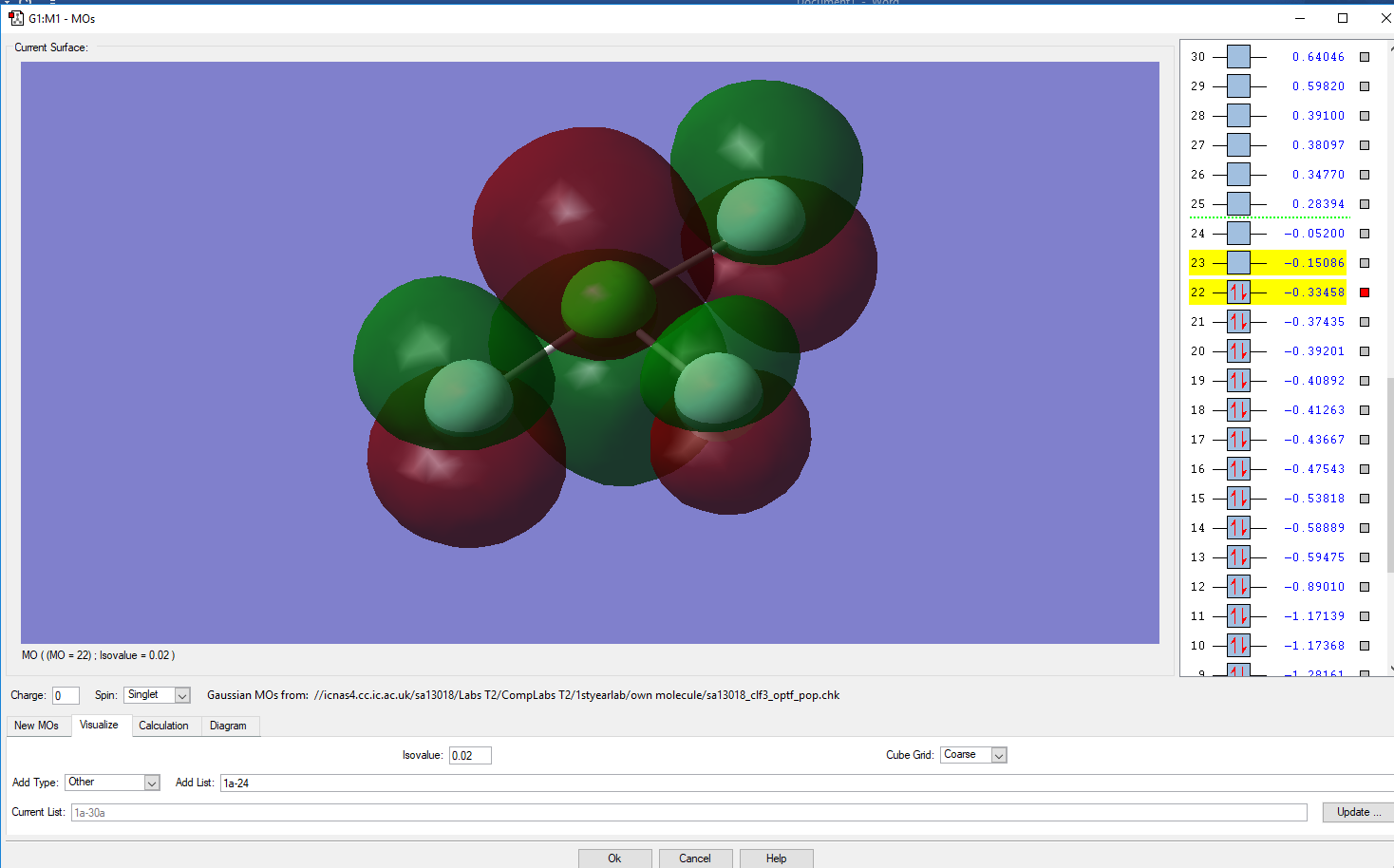Open the Diagram tab
The width and height of the screenshot is (1394, 868).
tap(228, 726)
